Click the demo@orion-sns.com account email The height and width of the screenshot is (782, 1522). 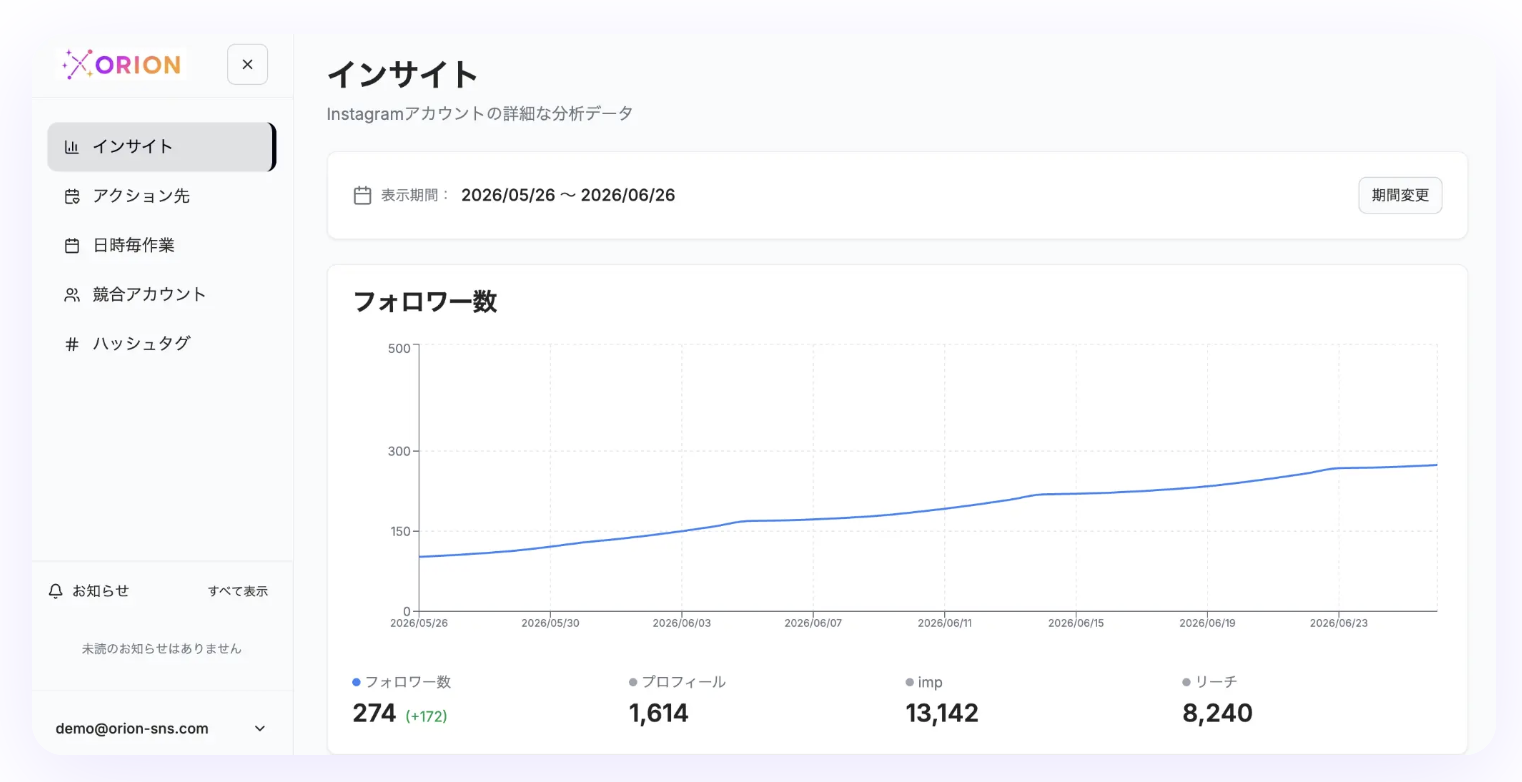tap(132, 729)
